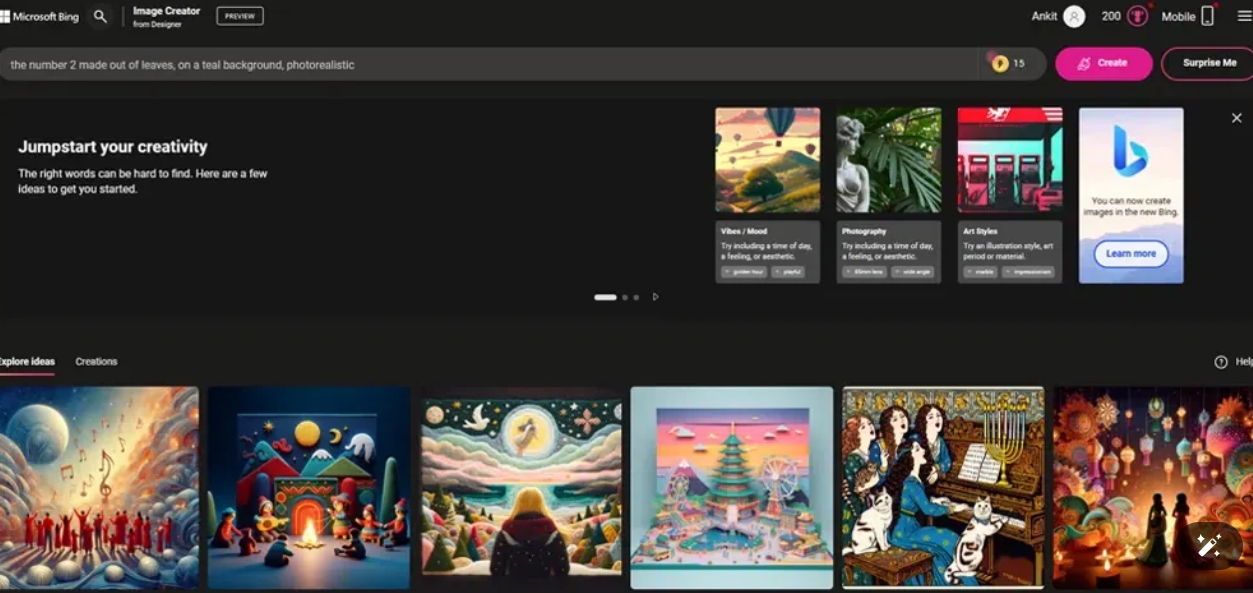This screenshot has width=1253, height=593.
Task: Add the golden hour tag
Action: (745, 272)
